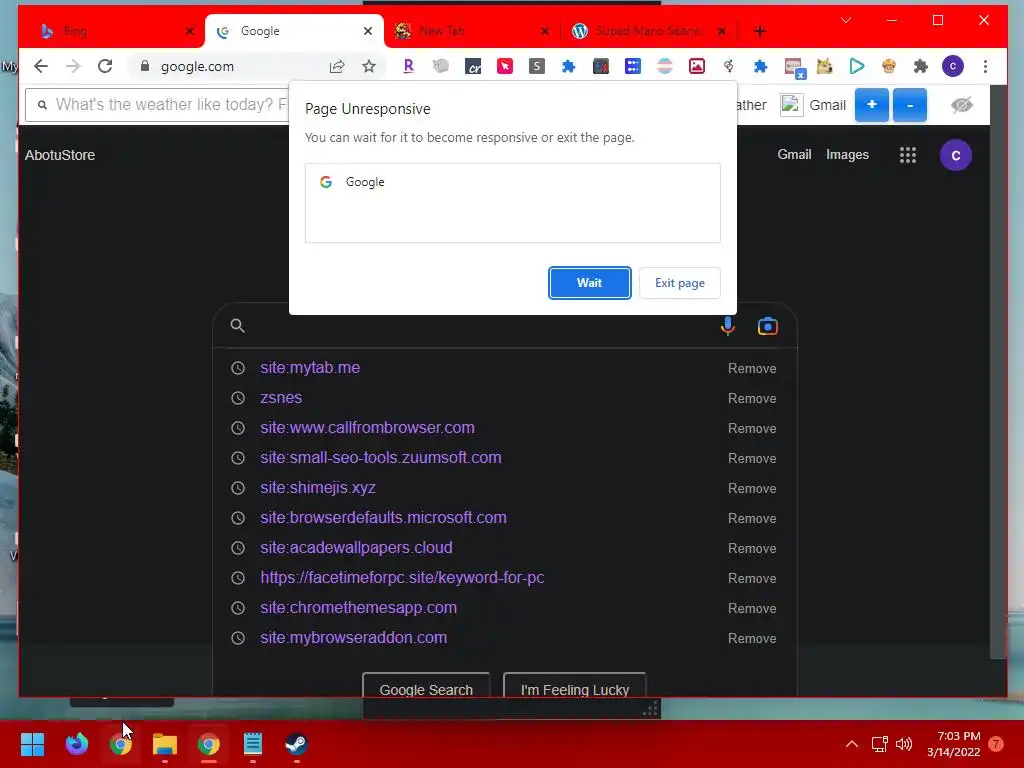Open the Windows Start menu

click(x=32, y=744)
